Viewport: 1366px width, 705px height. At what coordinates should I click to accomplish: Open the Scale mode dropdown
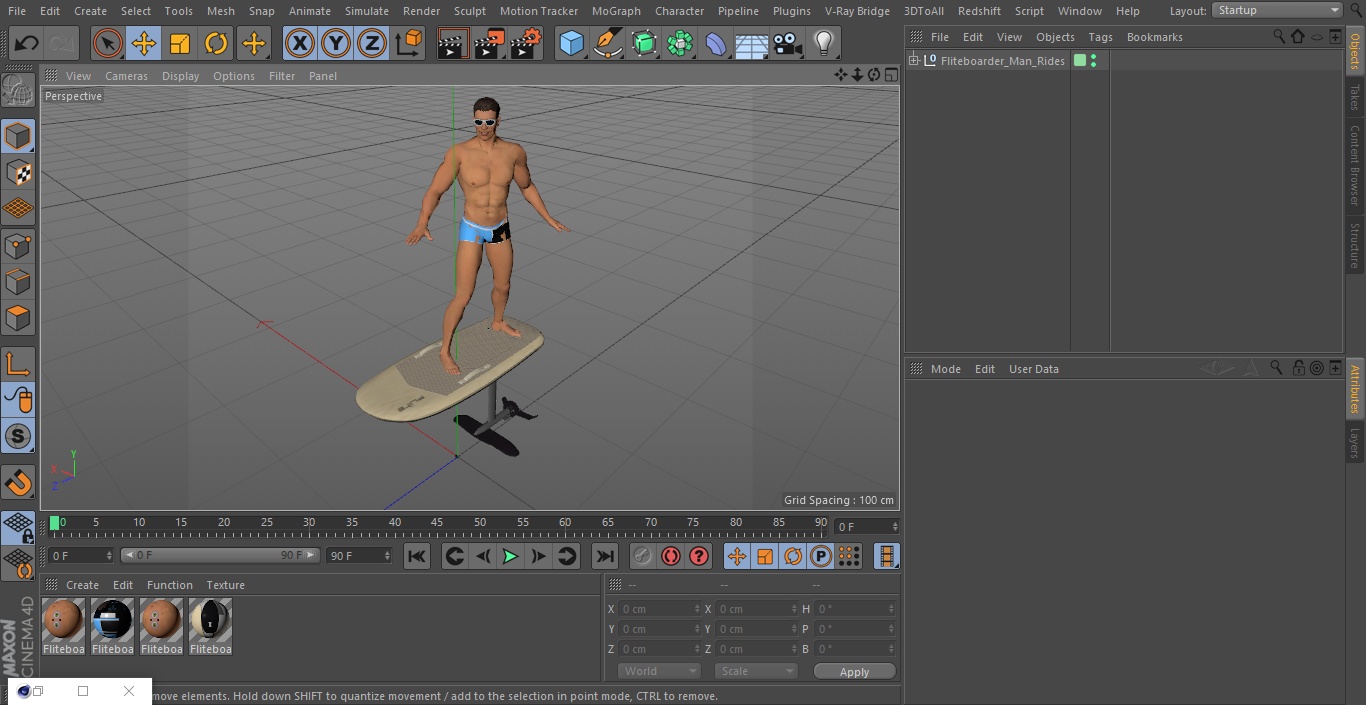(x=755, y=671)
